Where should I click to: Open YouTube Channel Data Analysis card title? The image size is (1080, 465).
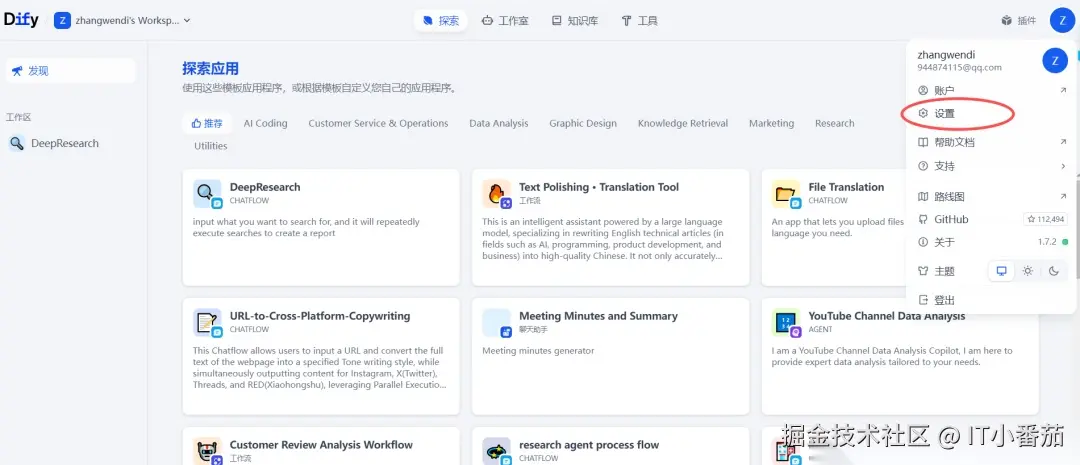886,316
